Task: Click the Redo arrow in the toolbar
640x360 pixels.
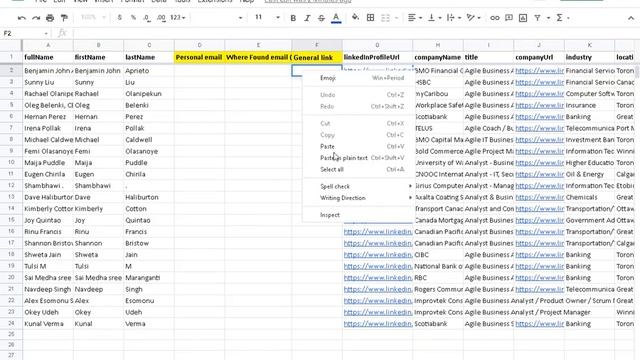Action: (36, 18)
